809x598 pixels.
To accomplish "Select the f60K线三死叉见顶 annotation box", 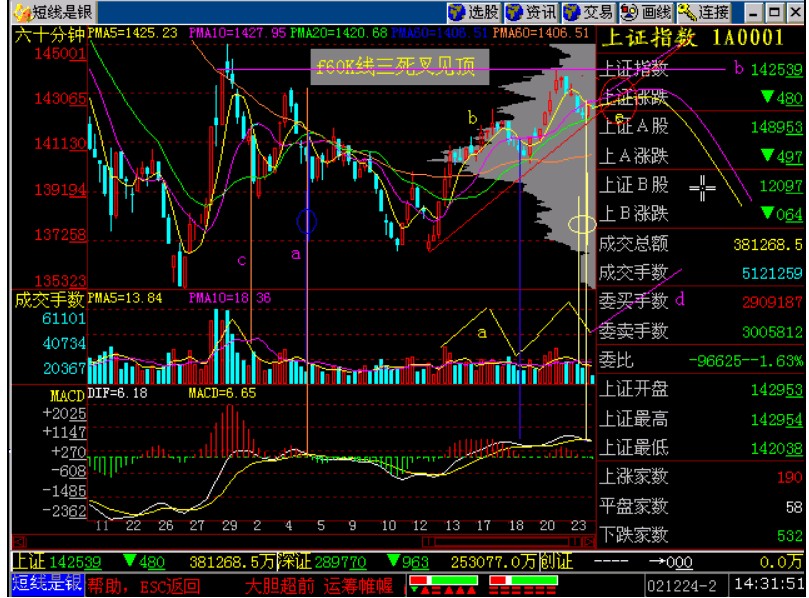I will pos(400,67).
